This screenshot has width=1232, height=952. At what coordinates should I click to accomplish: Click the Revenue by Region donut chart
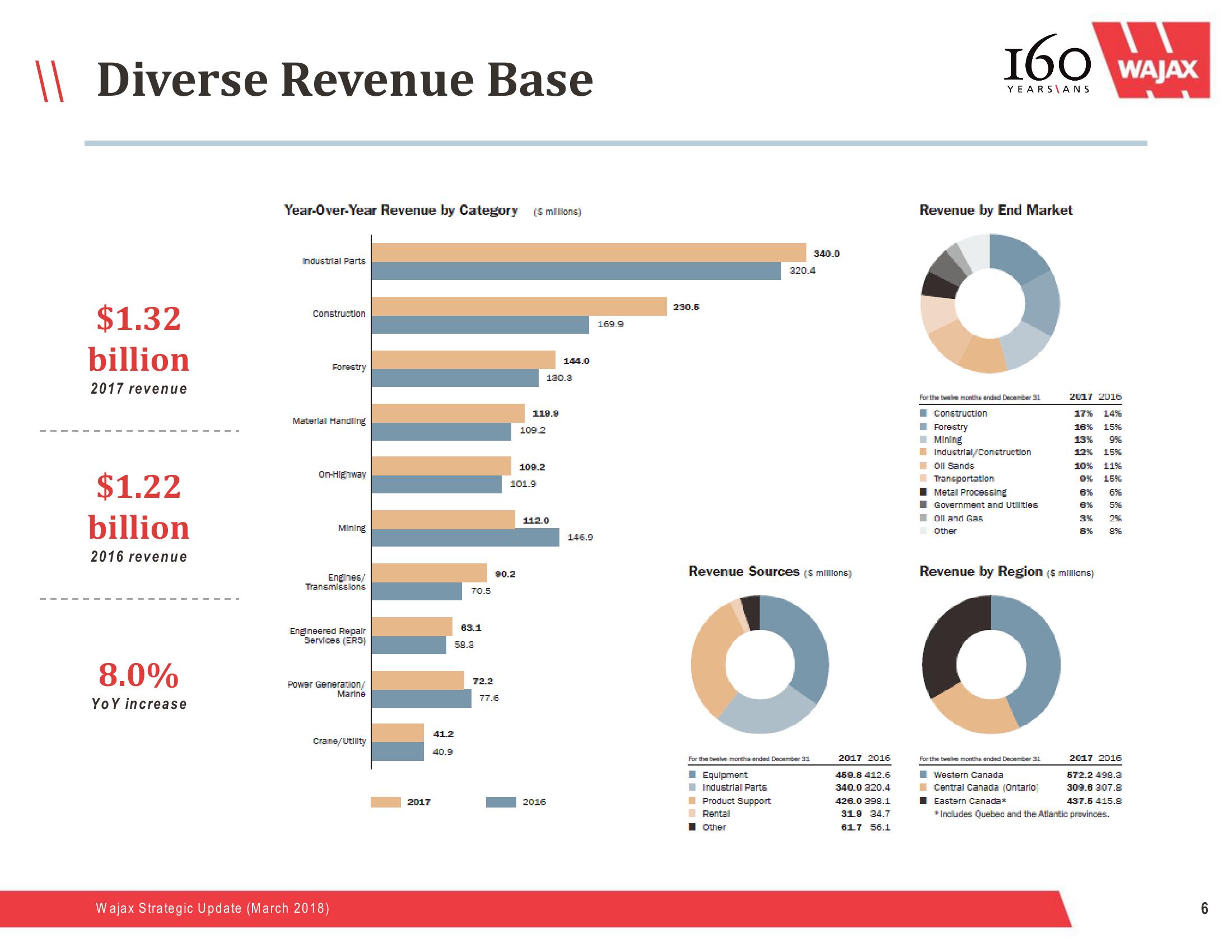991,664
